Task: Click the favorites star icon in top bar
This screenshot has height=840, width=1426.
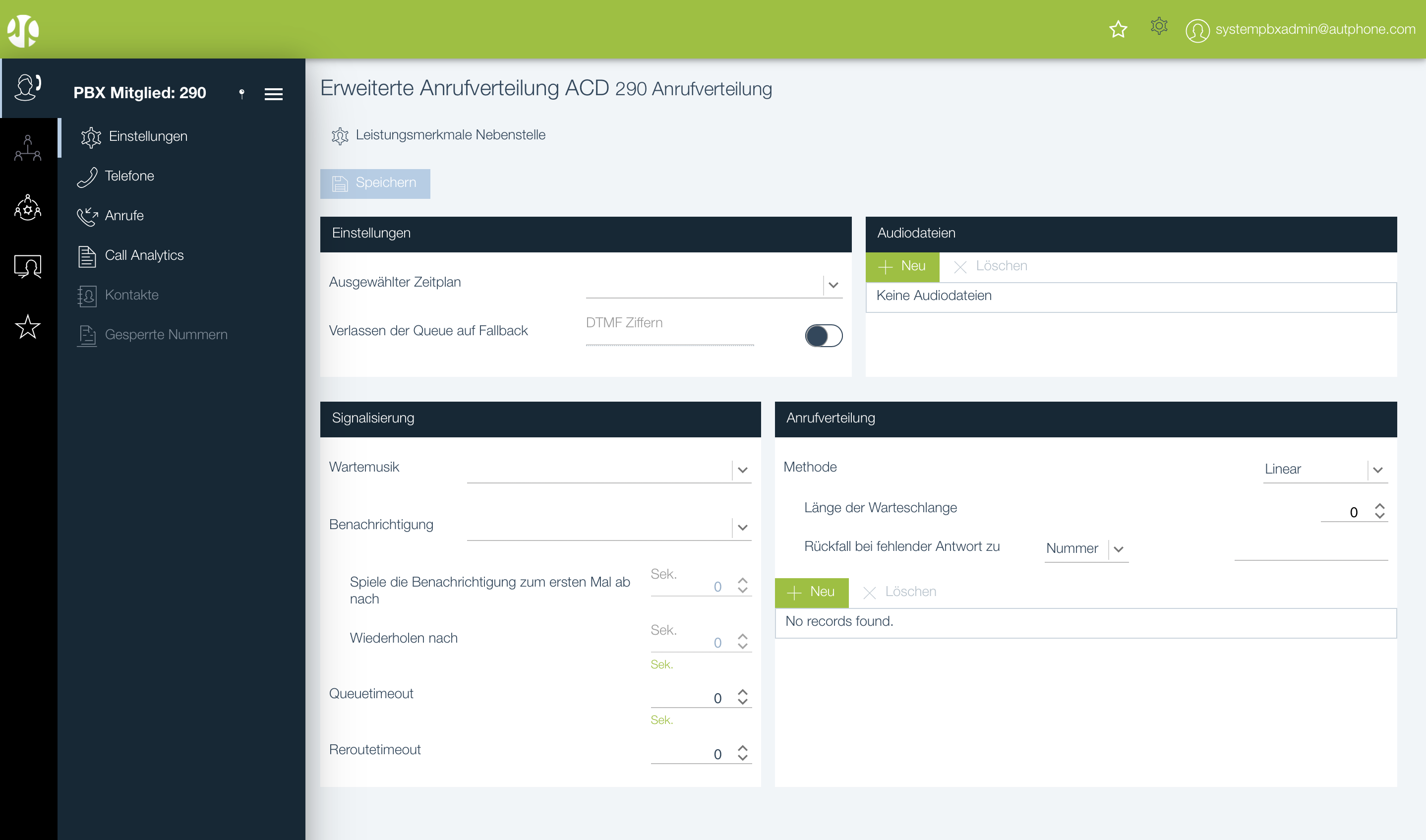Action: click(1118, 29)
